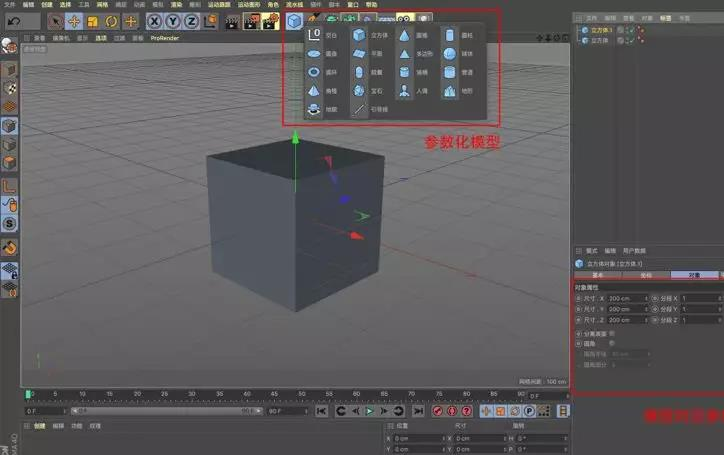Activate the Scale tool
Image resolution: width=724 pixels, height=455 pixels.
[93, 21]
